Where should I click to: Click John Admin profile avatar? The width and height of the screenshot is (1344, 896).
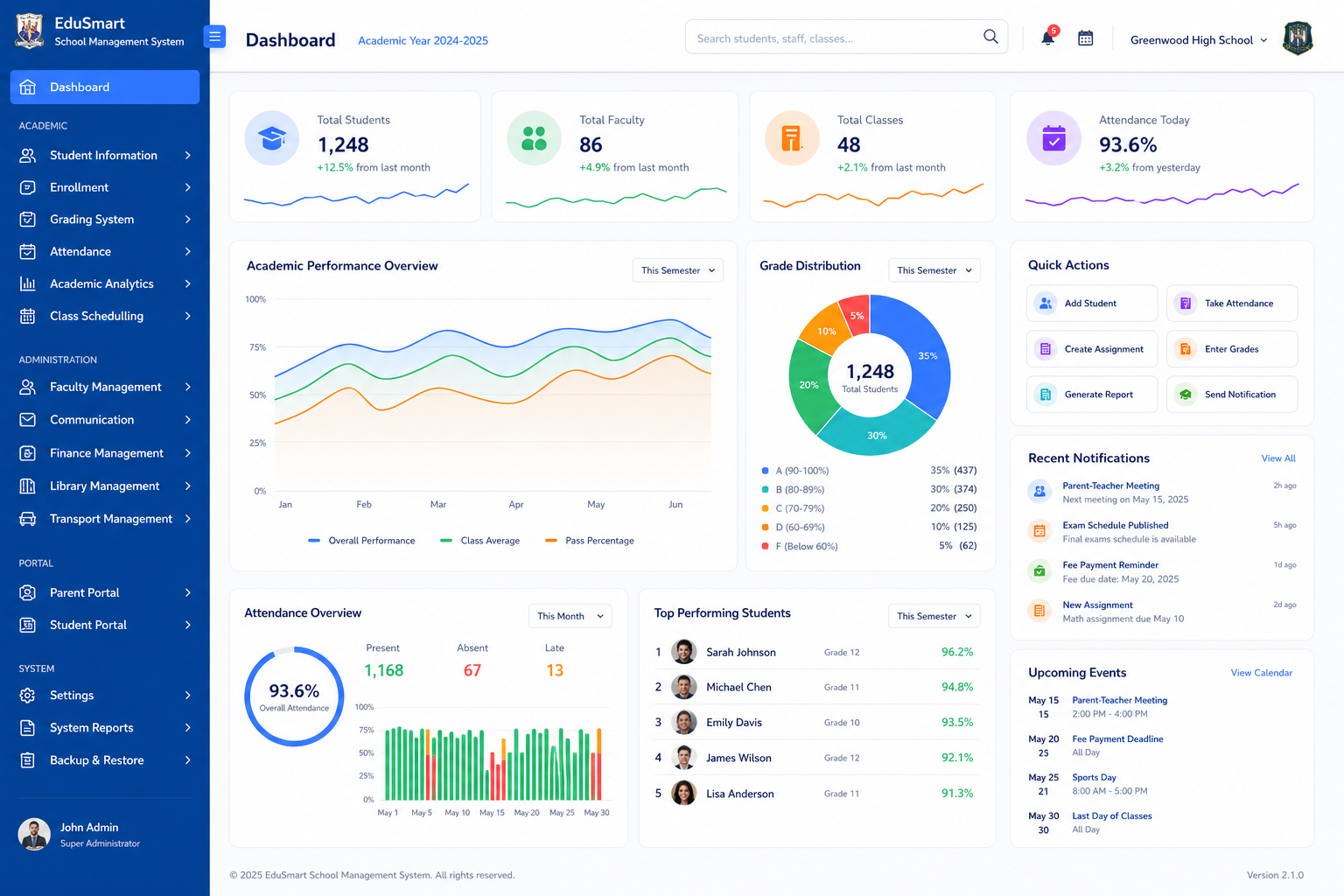34,835
